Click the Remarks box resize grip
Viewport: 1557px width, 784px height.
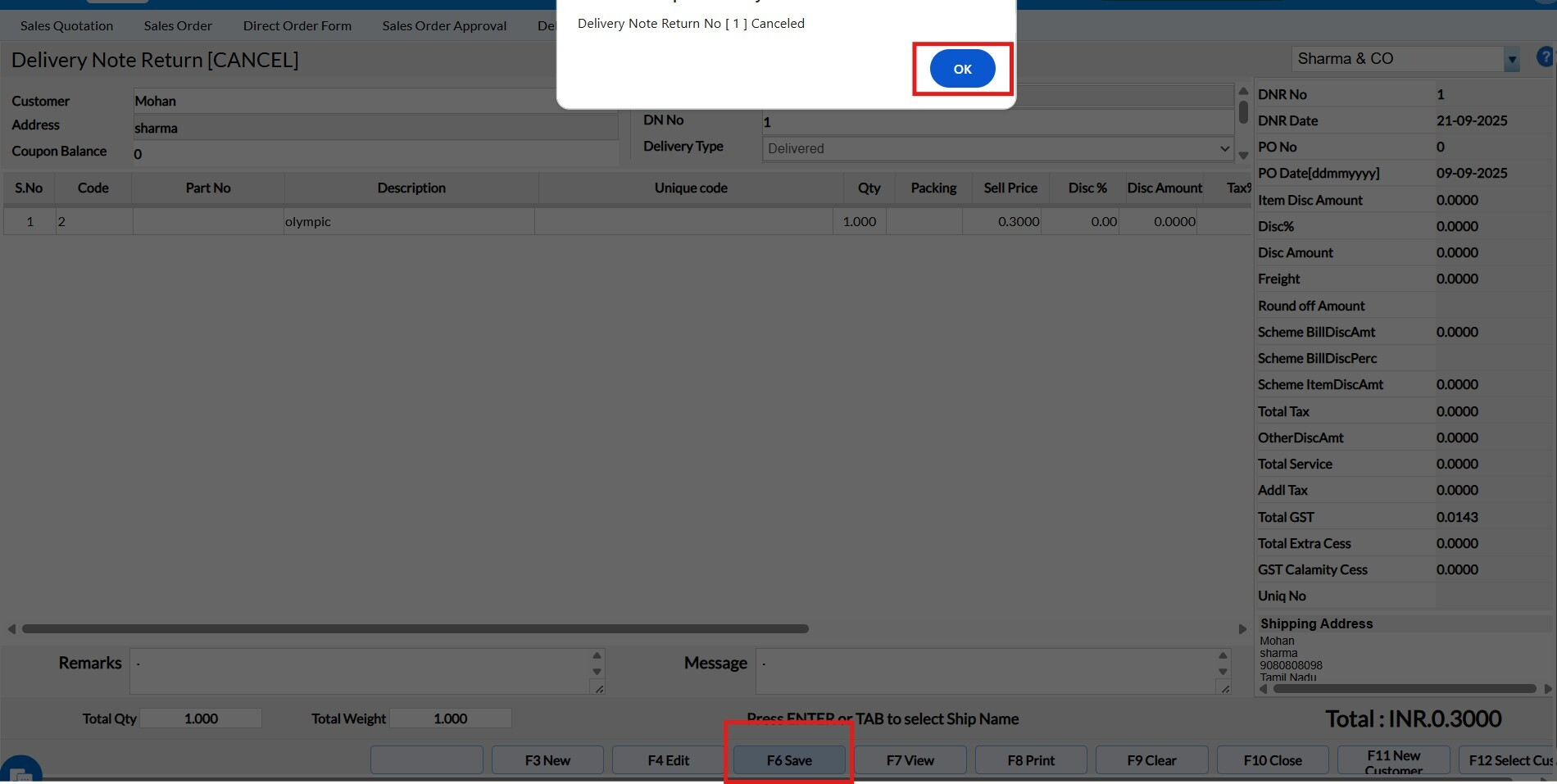click(599, 689)
